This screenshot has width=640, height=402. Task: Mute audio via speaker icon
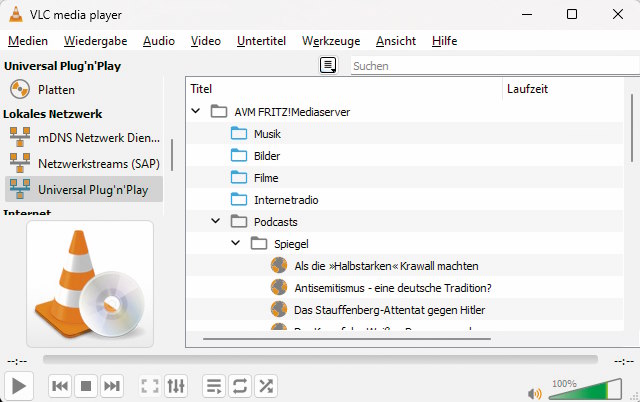coord(534,393)
